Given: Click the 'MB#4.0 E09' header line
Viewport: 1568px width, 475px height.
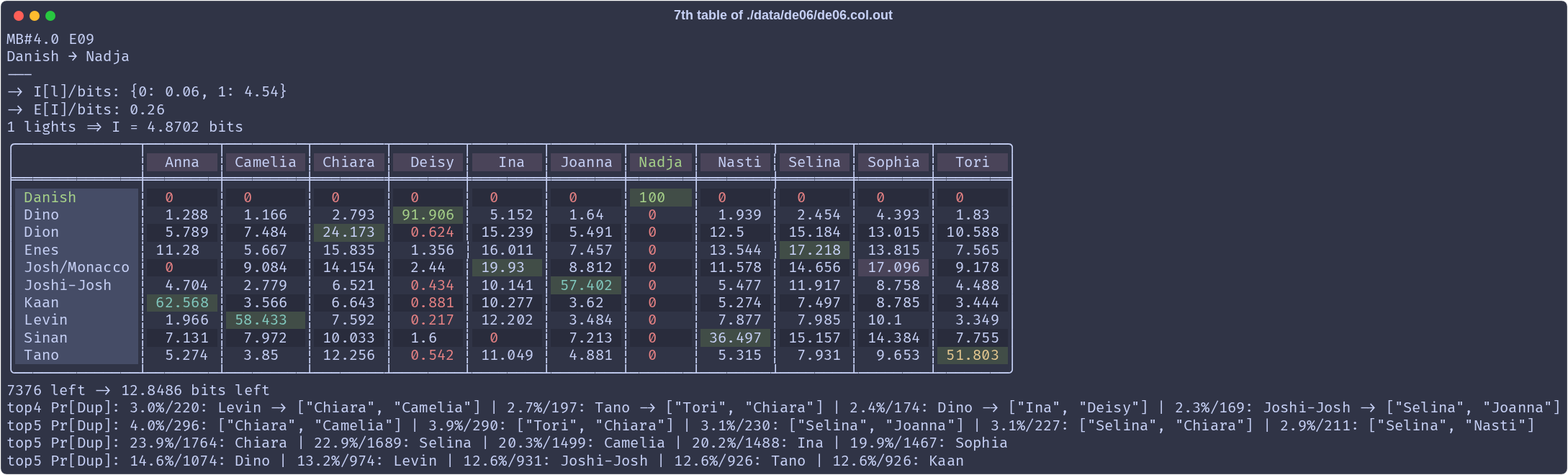Looking at the screenshot, I should pos(50,40).
